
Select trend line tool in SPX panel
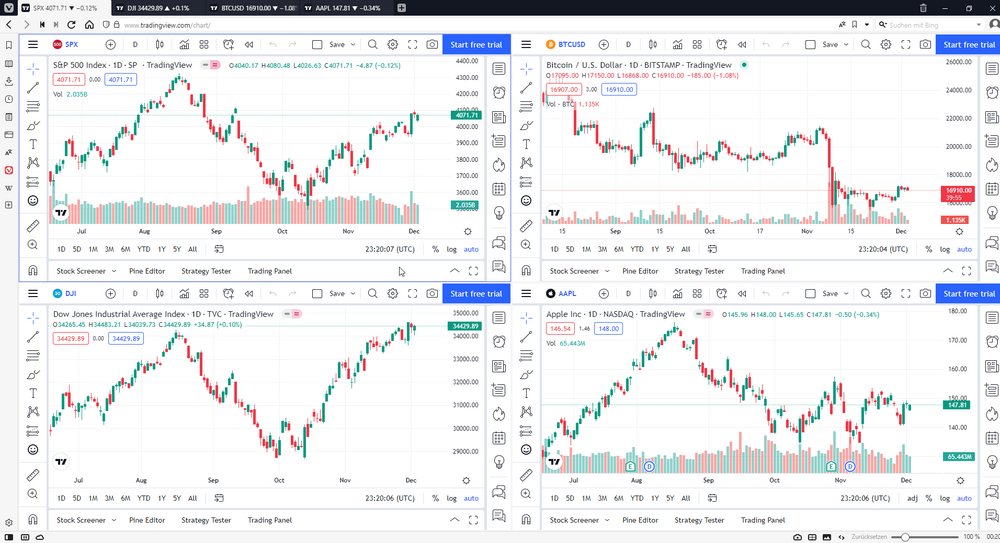[33, 87]
